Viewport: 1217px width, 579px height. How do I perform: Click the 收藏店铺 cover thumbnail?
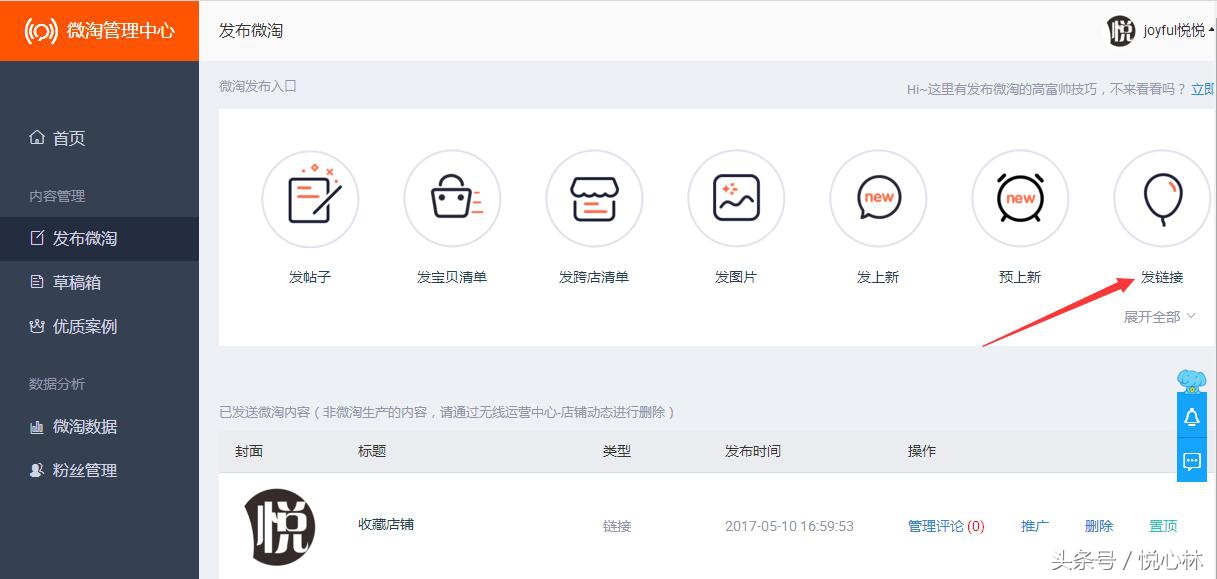pyautogui.click(x=279, y=527)
